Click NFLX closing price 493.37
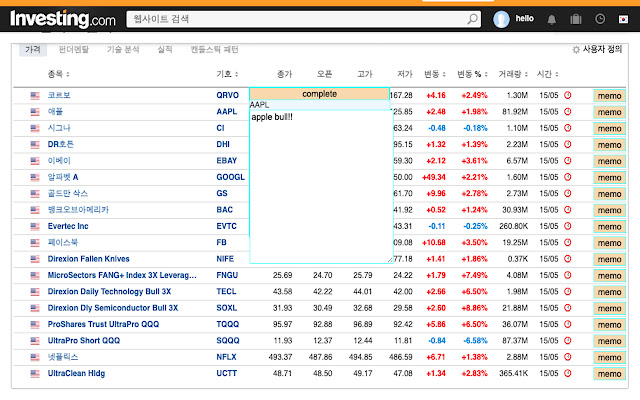 click(280, 357)
